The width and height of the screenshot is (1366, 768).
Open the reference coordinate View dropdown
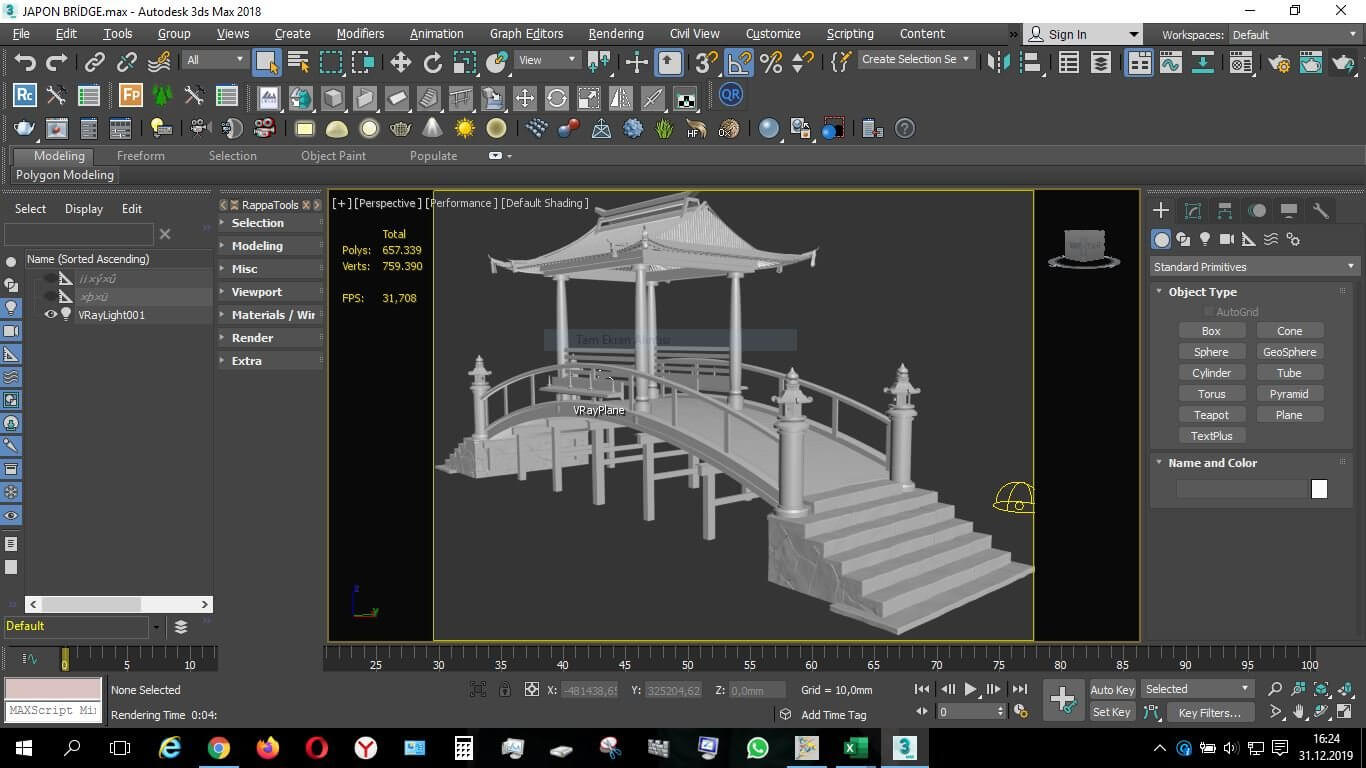(547, 60)
